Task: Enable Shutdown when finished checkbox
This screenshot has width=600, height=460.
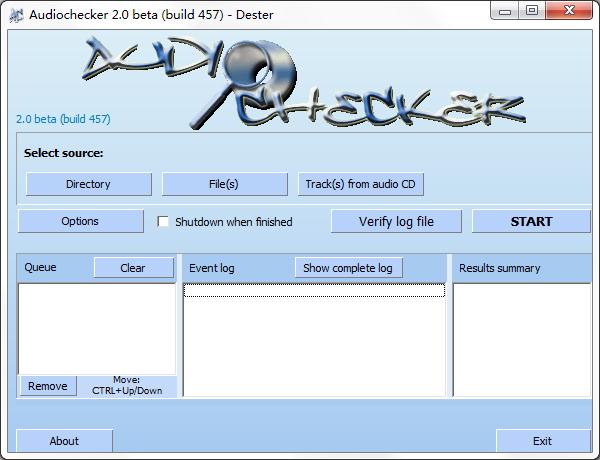Action: (163, 222)
